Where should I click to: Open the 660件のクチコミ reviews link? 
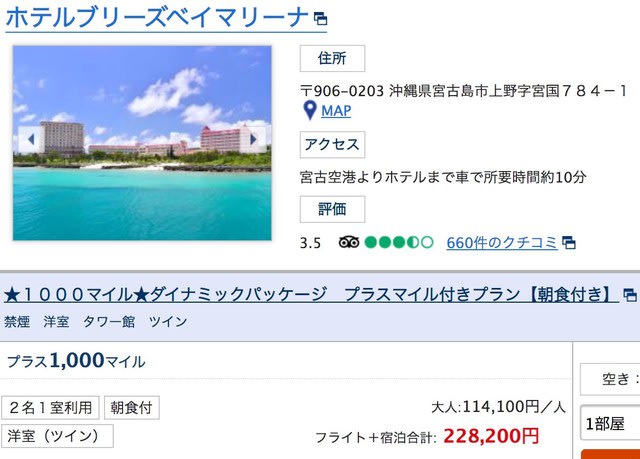click(x=502, y=243)
